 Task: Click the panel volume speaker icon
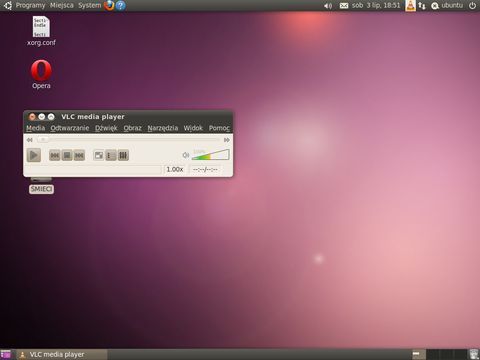(328, 6)
